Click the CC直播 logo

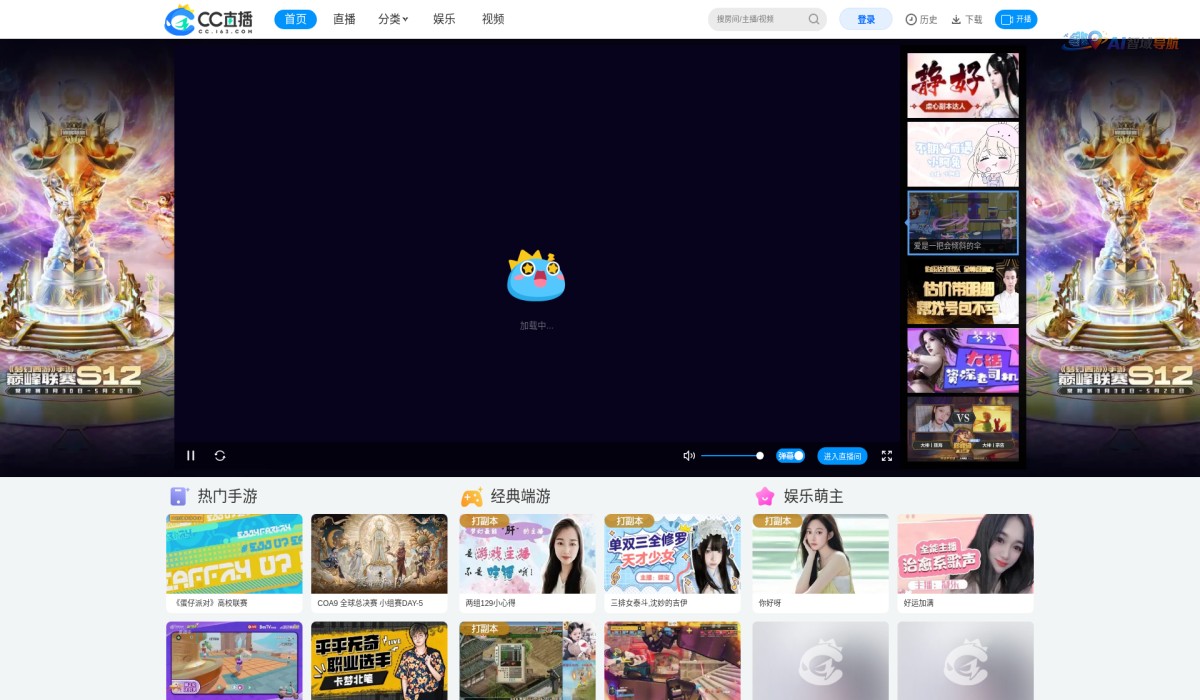[207, 18]
